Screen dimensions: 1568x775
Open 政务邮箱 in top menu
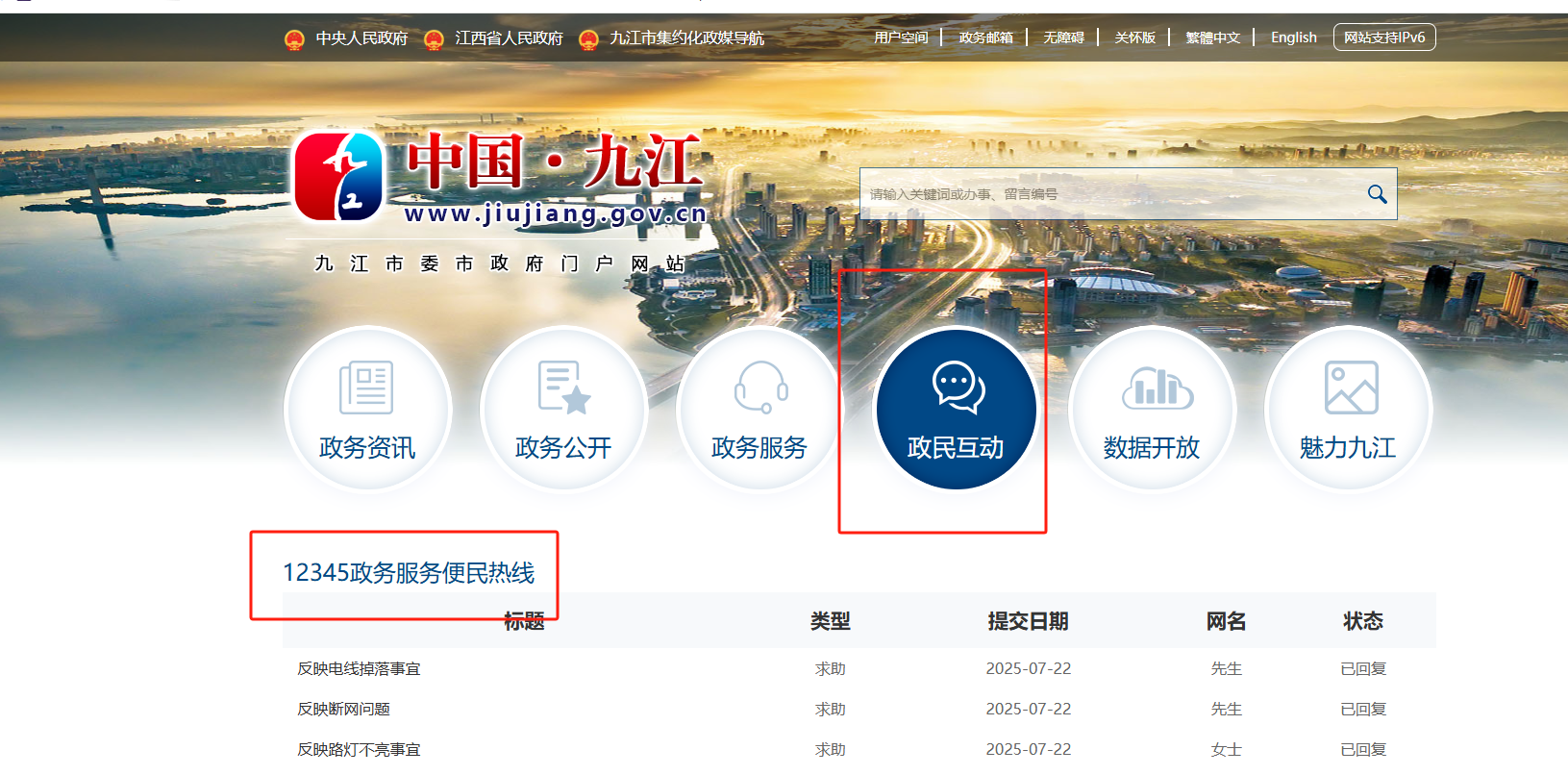tap(985, 37)
